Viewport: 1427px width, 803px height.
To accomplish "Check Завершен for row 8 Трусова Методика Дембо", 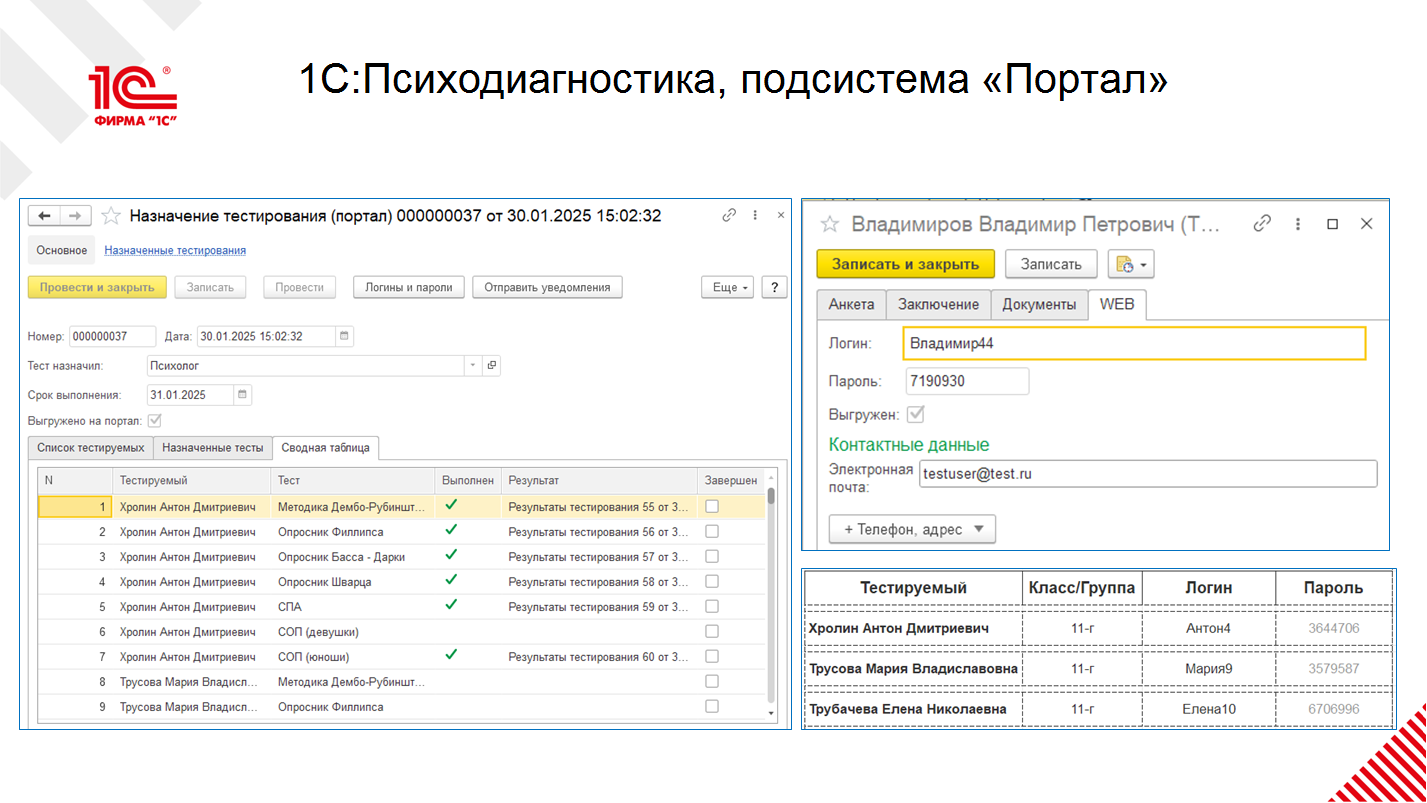I will [712, 681].
